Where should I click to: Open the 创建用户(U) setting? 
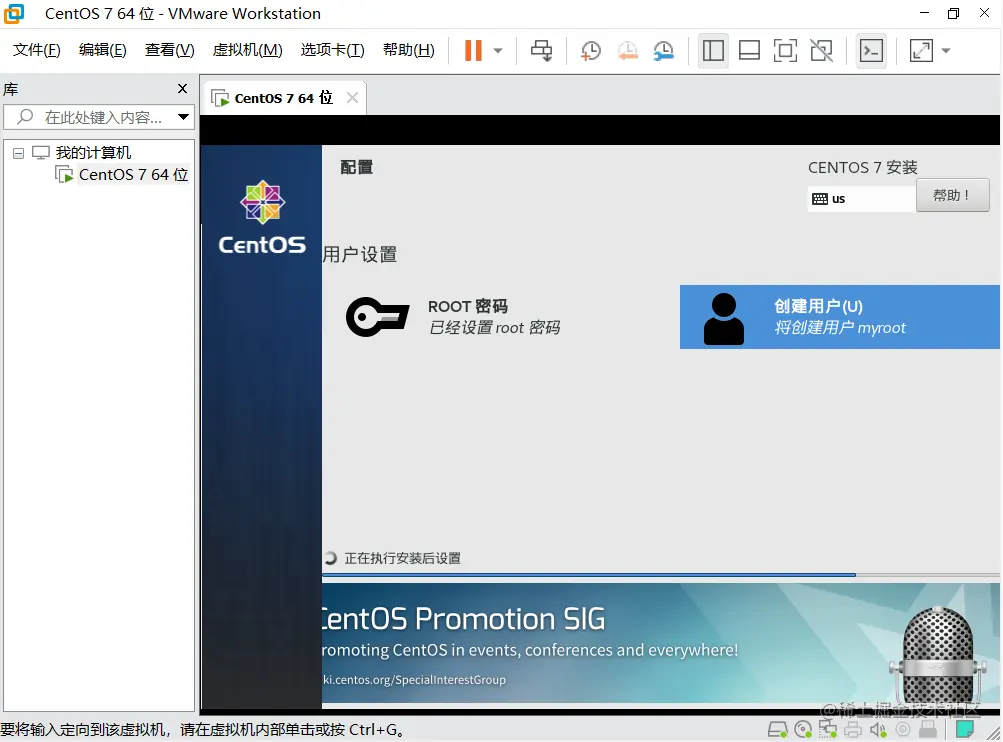(x=839, y=317)
